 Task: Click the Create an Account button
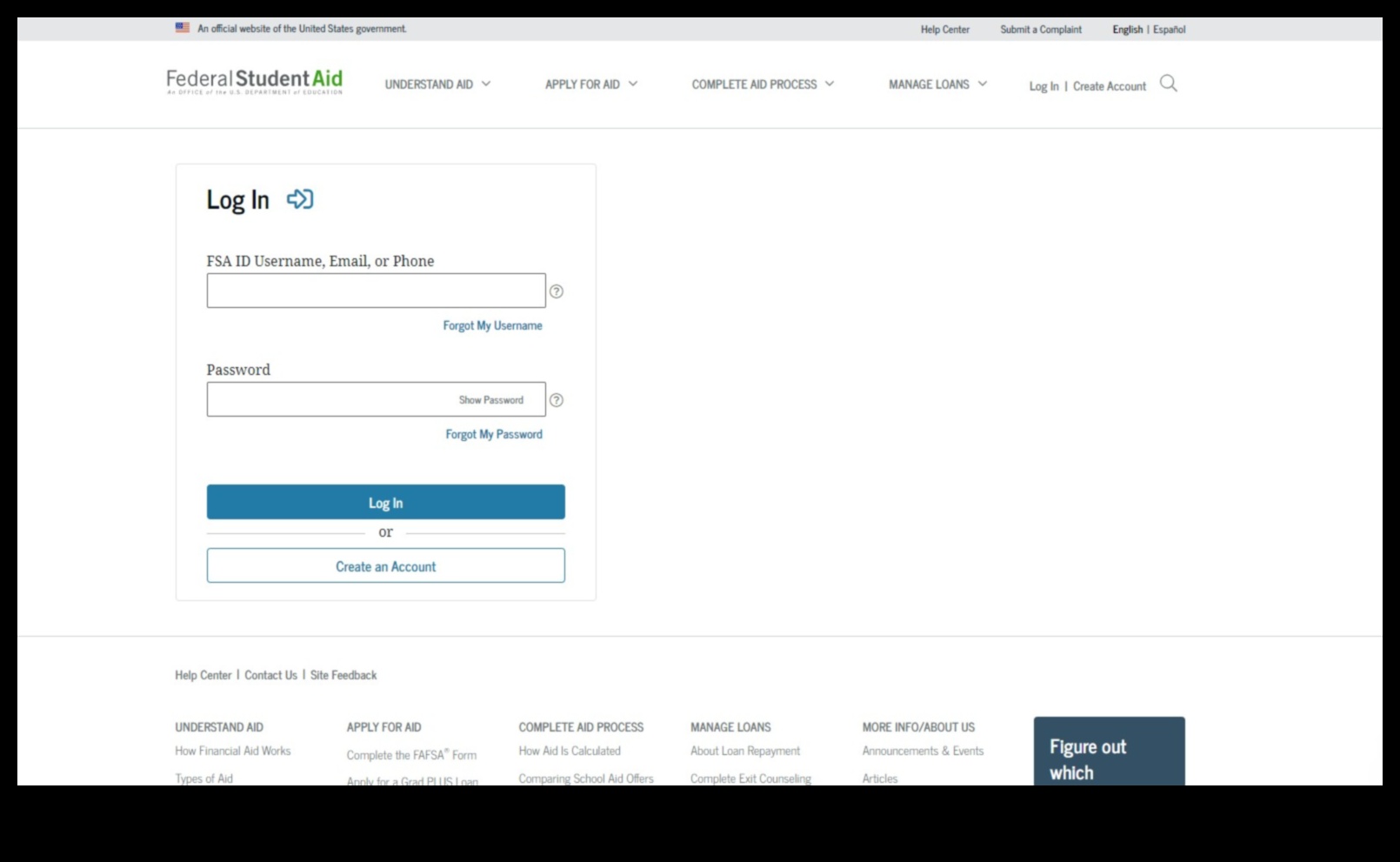(385, 565)
